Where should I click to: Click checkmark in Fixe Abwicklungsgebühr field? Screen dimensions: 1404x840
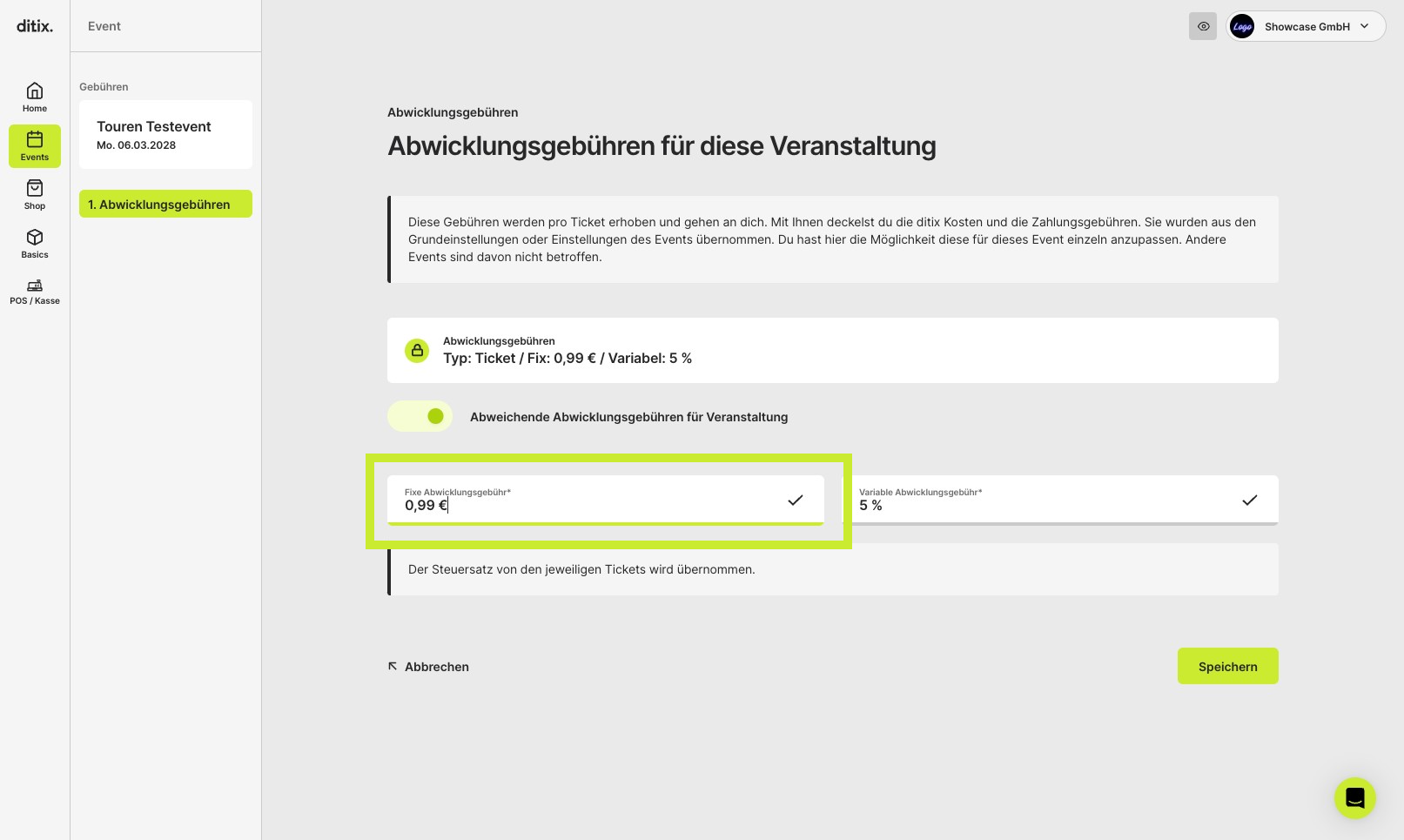click(x=795, y=500)
